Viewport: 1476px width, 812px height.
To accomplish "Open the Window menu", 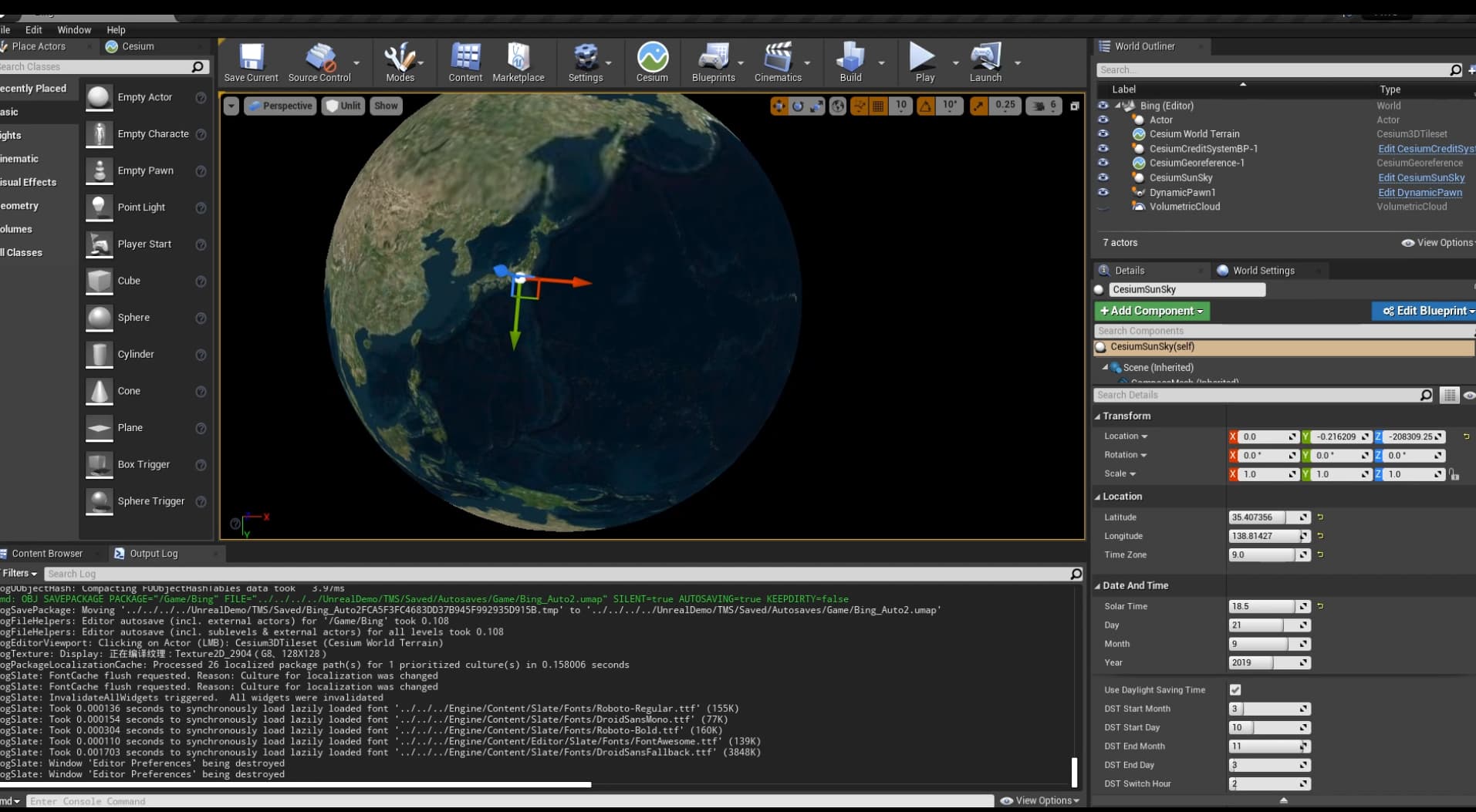I will coord(74,30).
